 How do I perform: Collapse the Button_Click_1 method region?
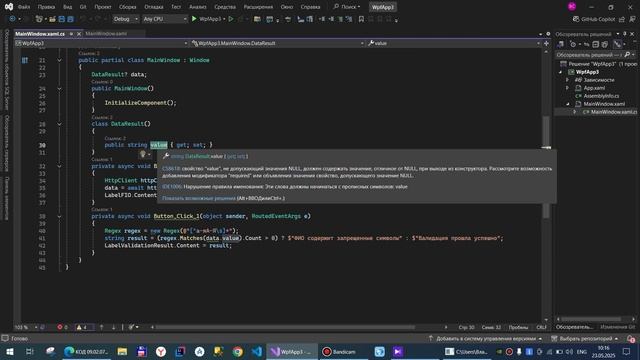click(59, 216)
